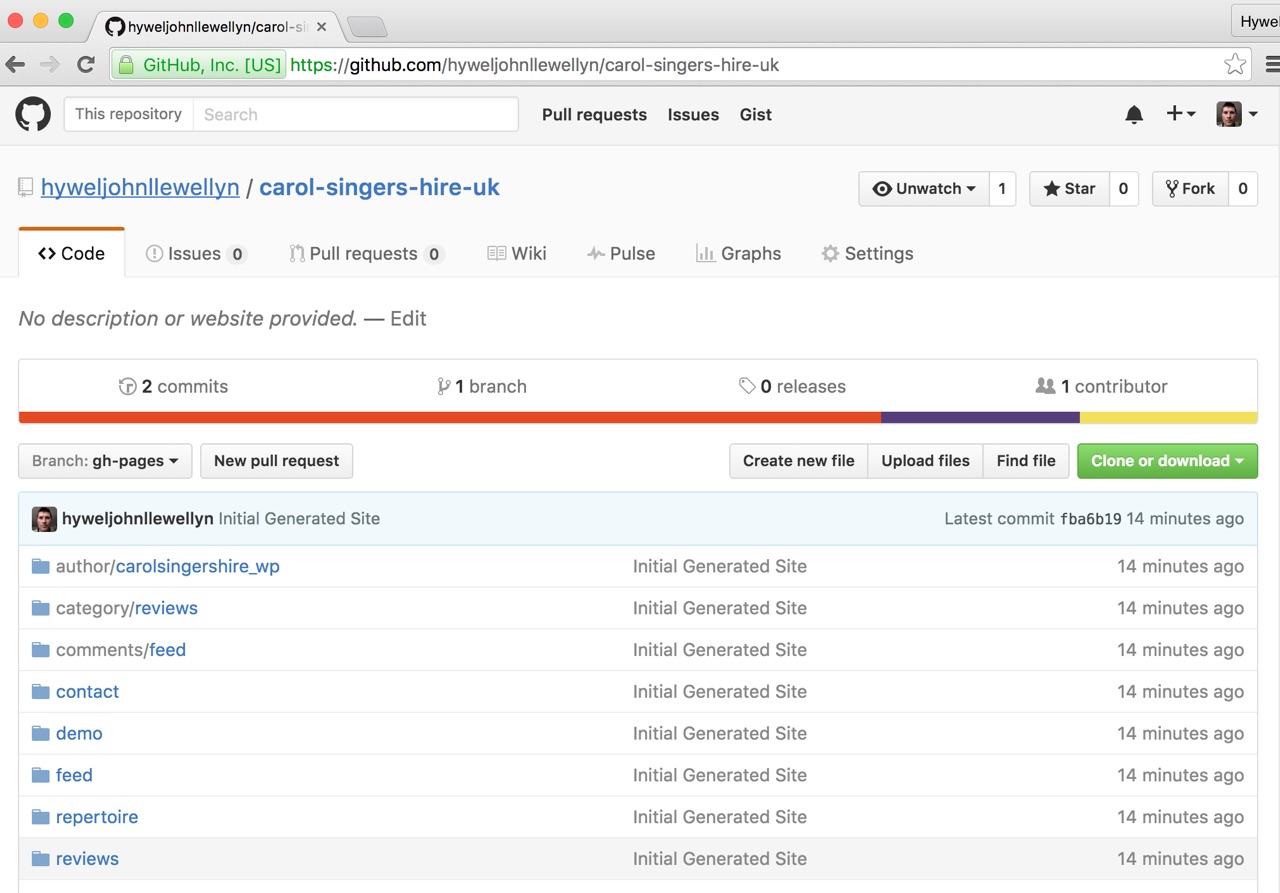Screen dimensions: 1280x893
Task: Click Pull requests in top navigation
Action: pyautogui.click(x=594, y=115)
